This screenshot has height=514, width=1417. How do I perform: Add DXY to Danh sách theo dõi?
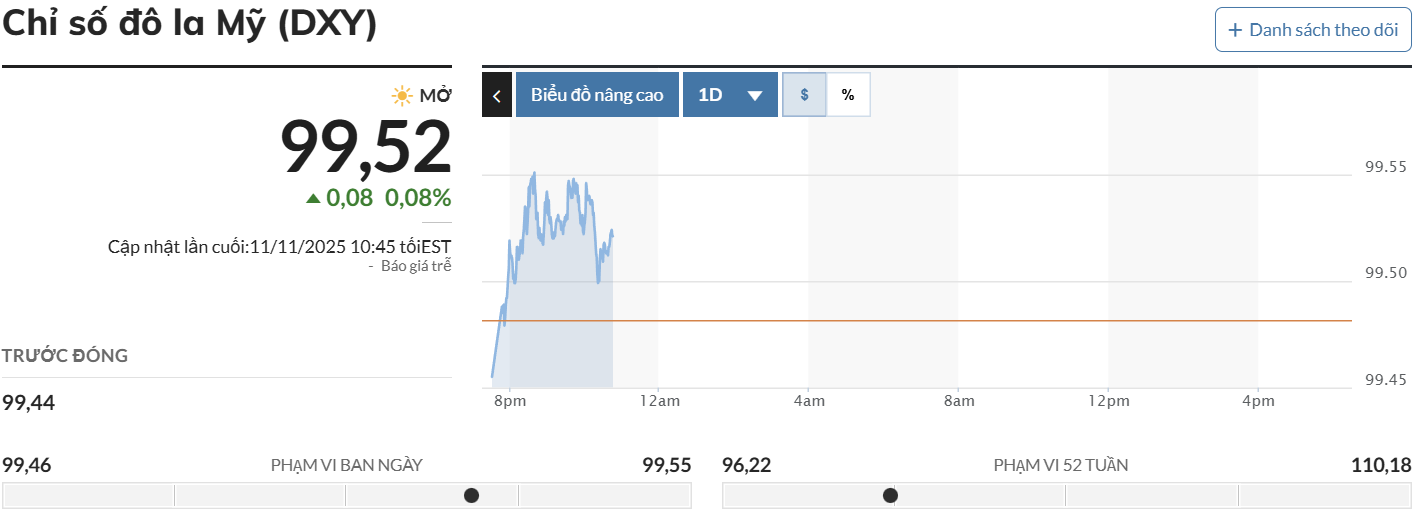[1312, 30]
